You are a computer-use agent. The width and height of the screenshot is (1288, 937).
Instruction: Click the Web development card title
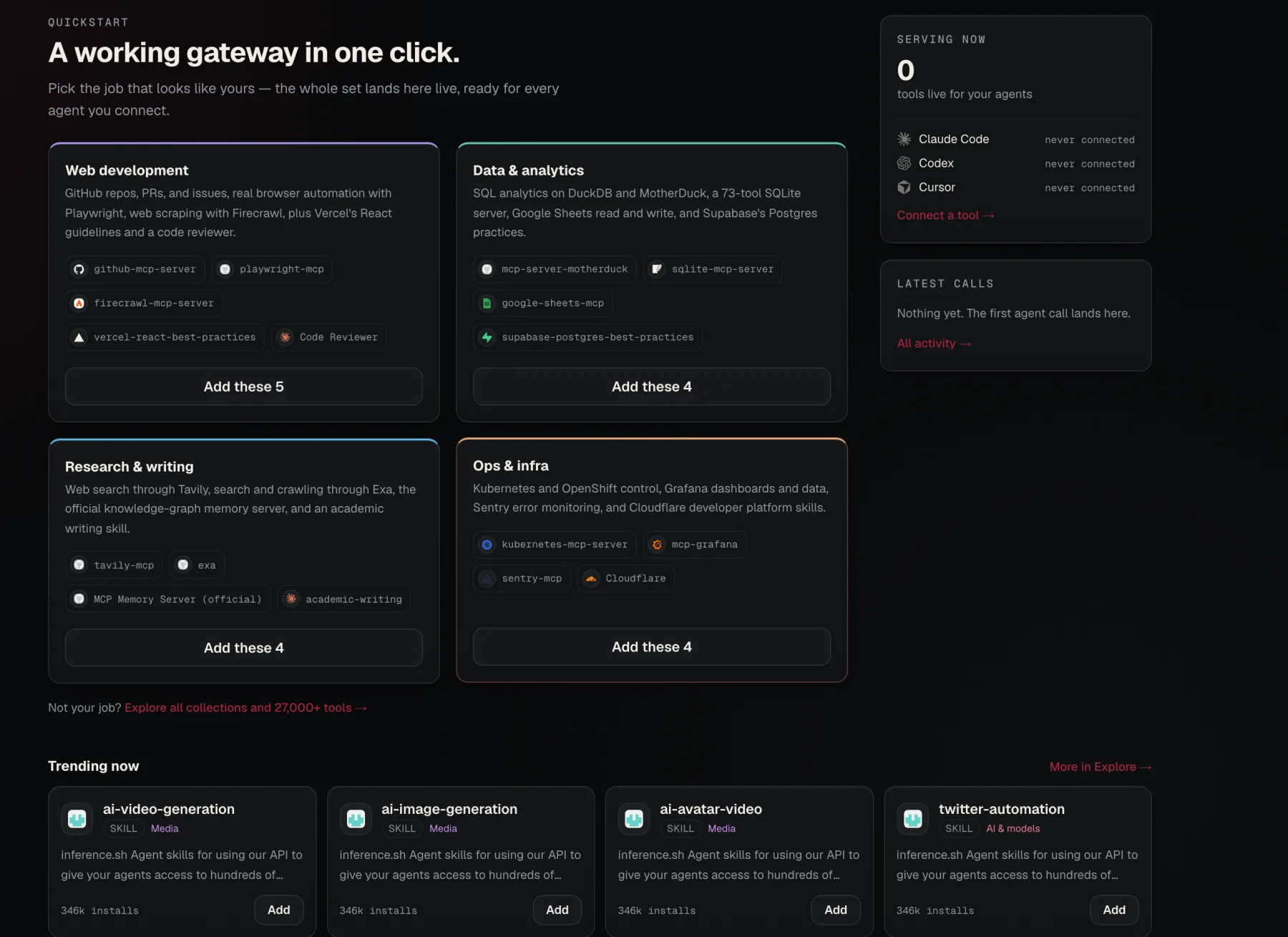[127, 170]
